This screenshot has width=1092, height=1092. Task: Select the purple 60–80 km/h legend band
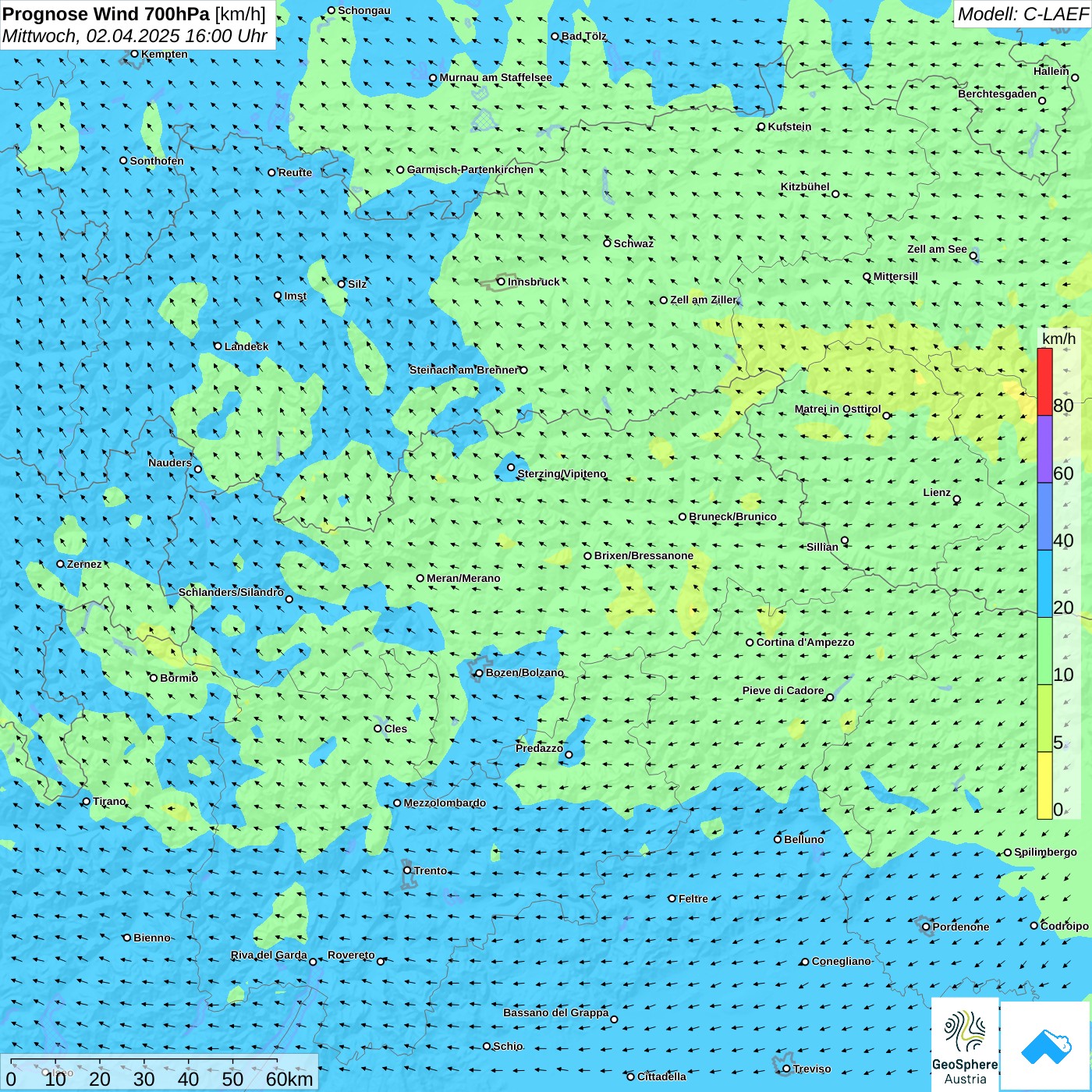(1044, 449)
